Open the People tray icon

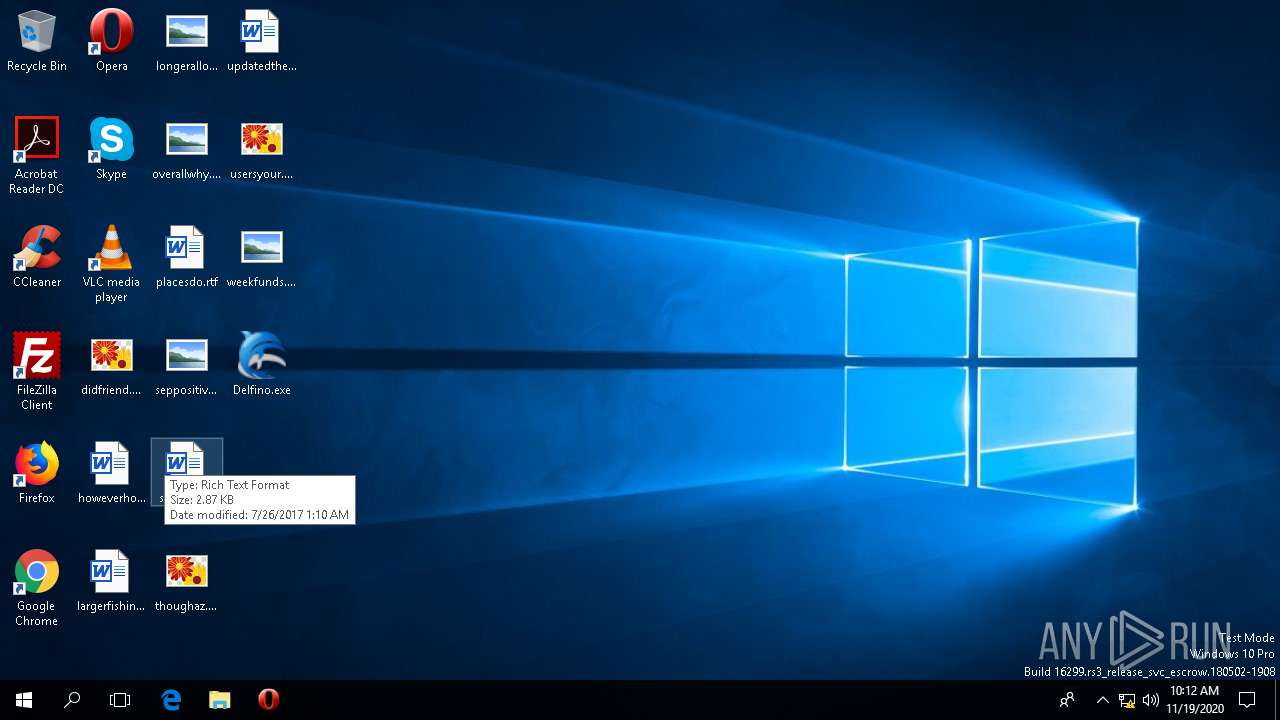point(1068,700)
